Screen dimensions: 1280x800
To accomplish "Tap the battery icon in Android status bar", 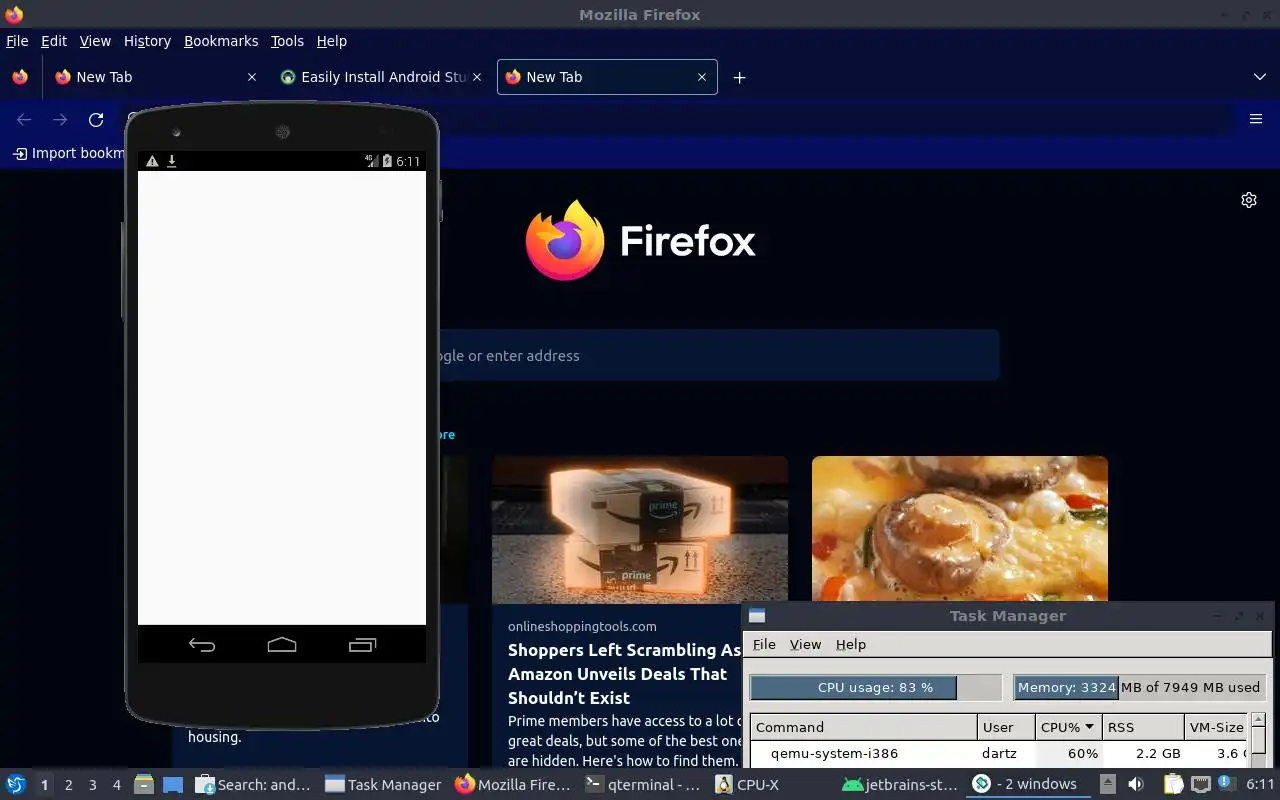I will 387,161.
